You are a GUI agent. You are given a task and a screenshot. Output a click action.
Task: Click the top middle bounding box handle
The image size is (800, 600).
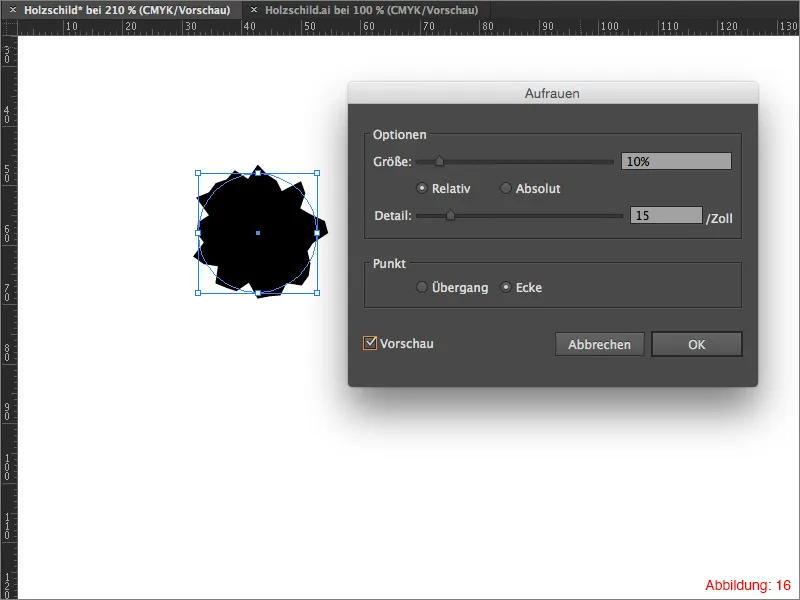[258, 173]
